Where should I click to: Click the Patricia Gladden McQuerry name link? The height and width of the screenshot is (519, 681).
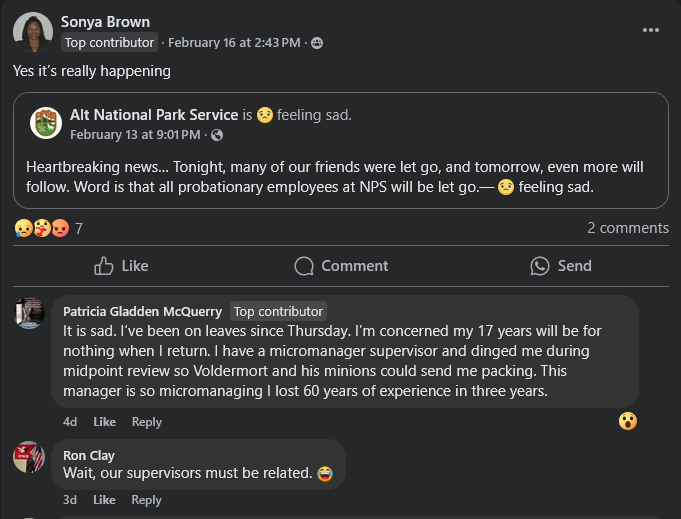point(142,311)
